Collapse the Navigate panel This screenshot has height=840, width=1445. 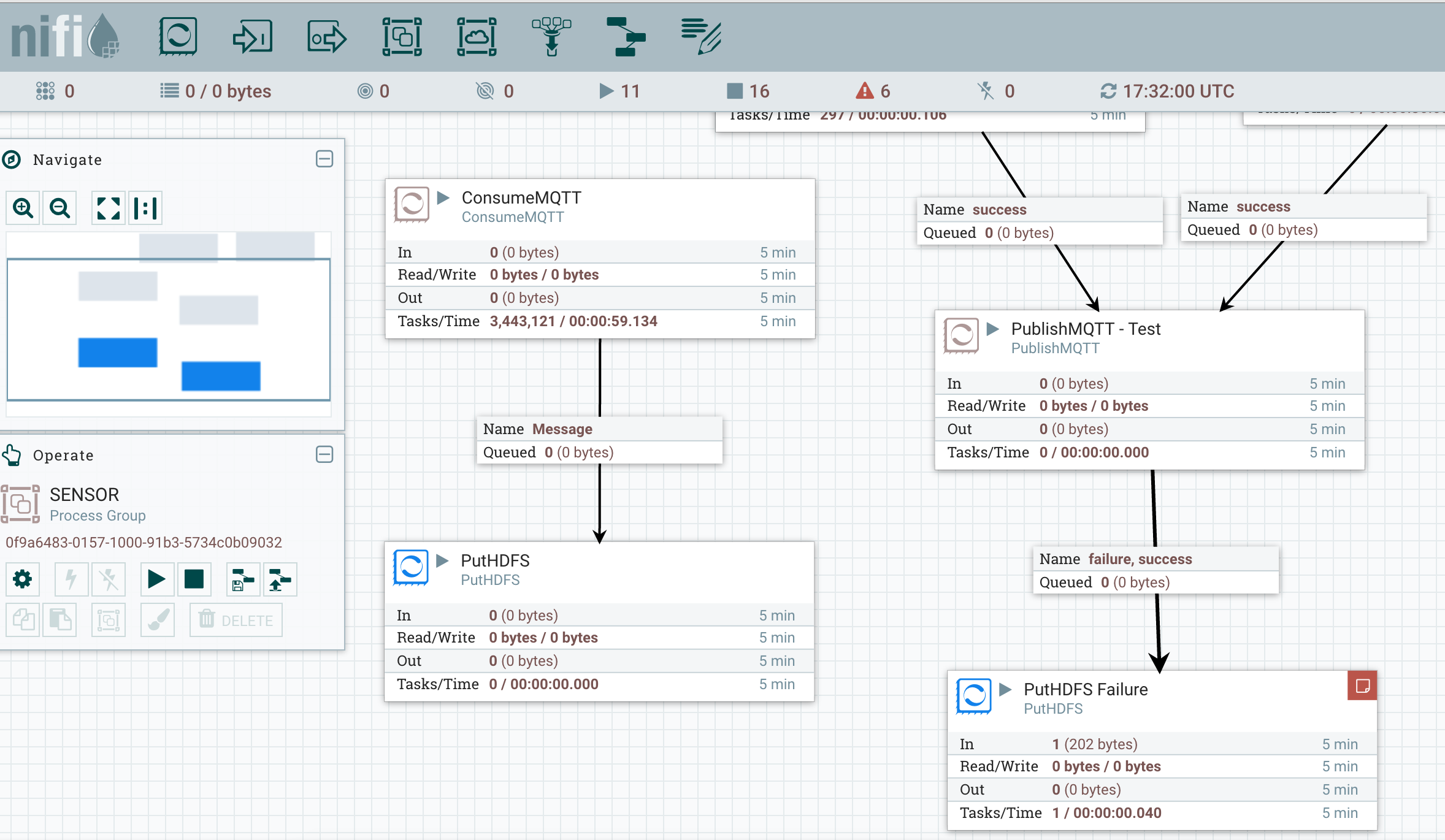tap(324, 159)
